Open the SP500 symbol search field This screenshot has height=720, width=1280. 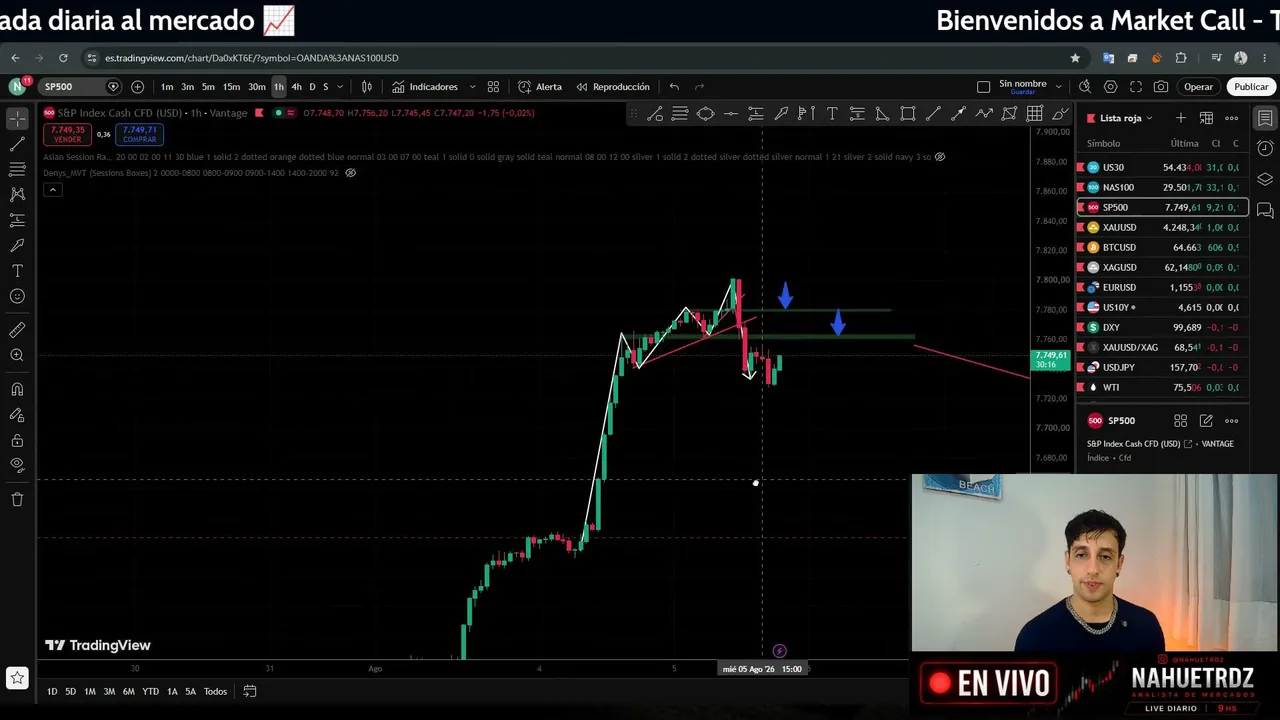80,87
